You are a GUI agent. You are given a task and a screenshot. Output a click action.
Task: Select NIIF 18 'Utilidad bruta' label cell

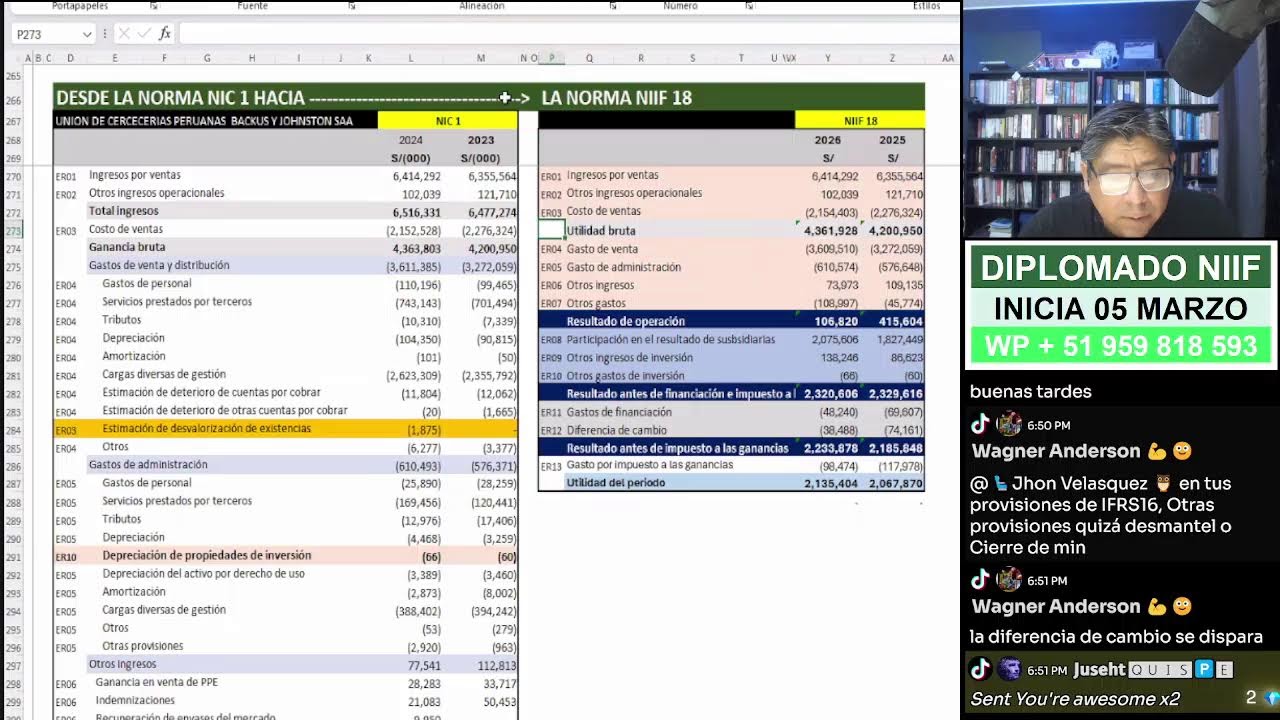pos(601,231)
